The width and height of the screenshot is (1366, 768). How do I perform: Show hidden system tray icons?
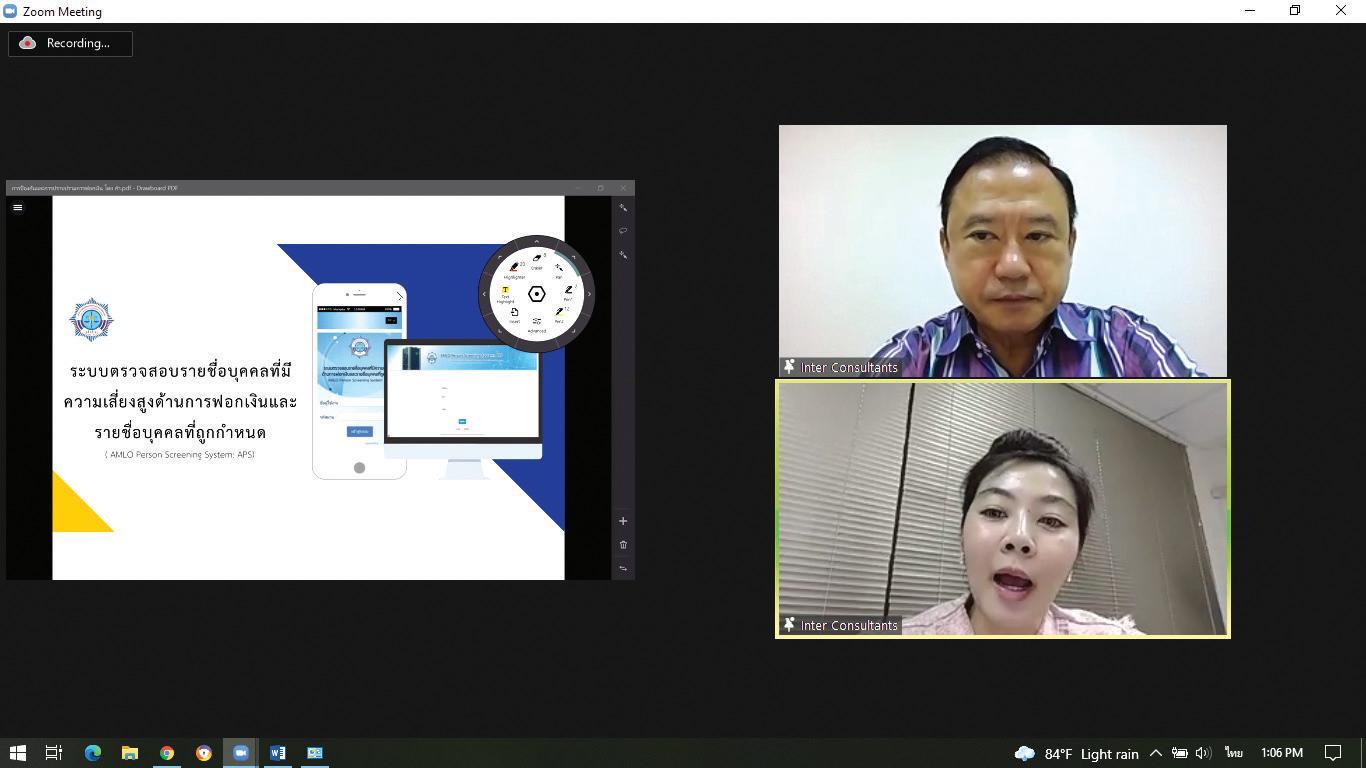[1156, 753]
